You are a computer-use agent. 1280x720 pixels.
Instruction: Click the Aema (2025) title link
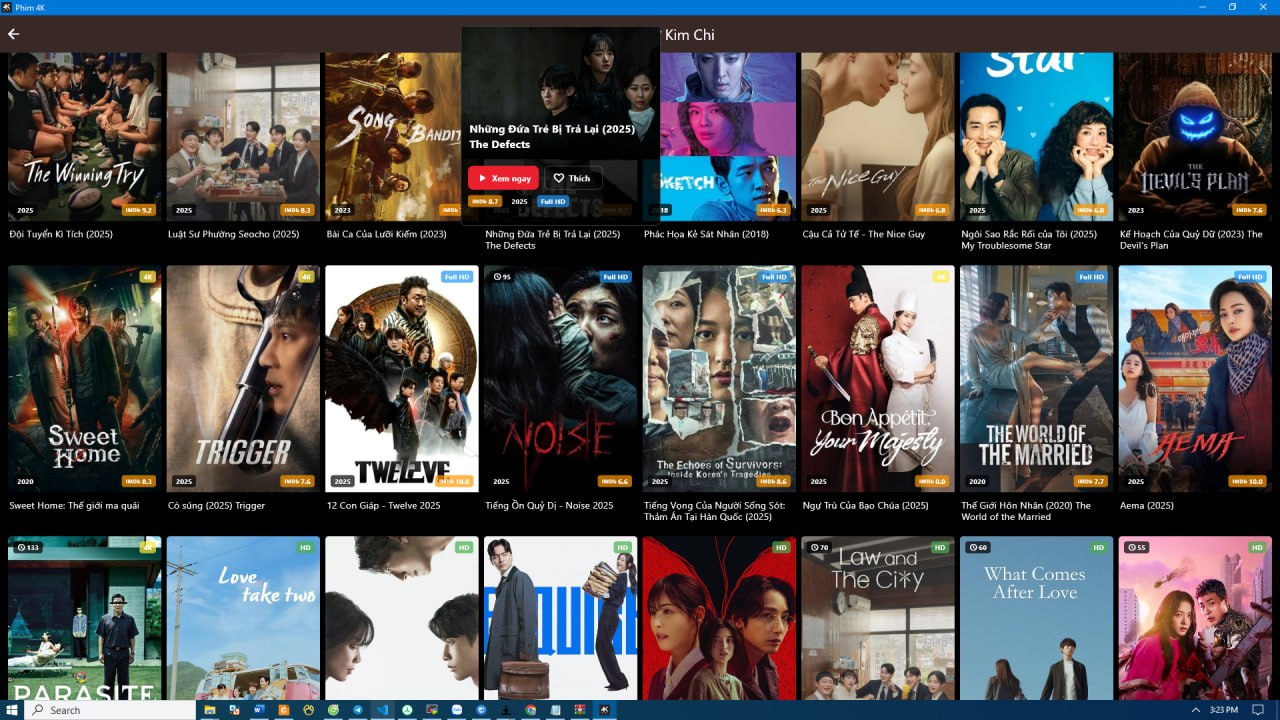coord(1146,506)
